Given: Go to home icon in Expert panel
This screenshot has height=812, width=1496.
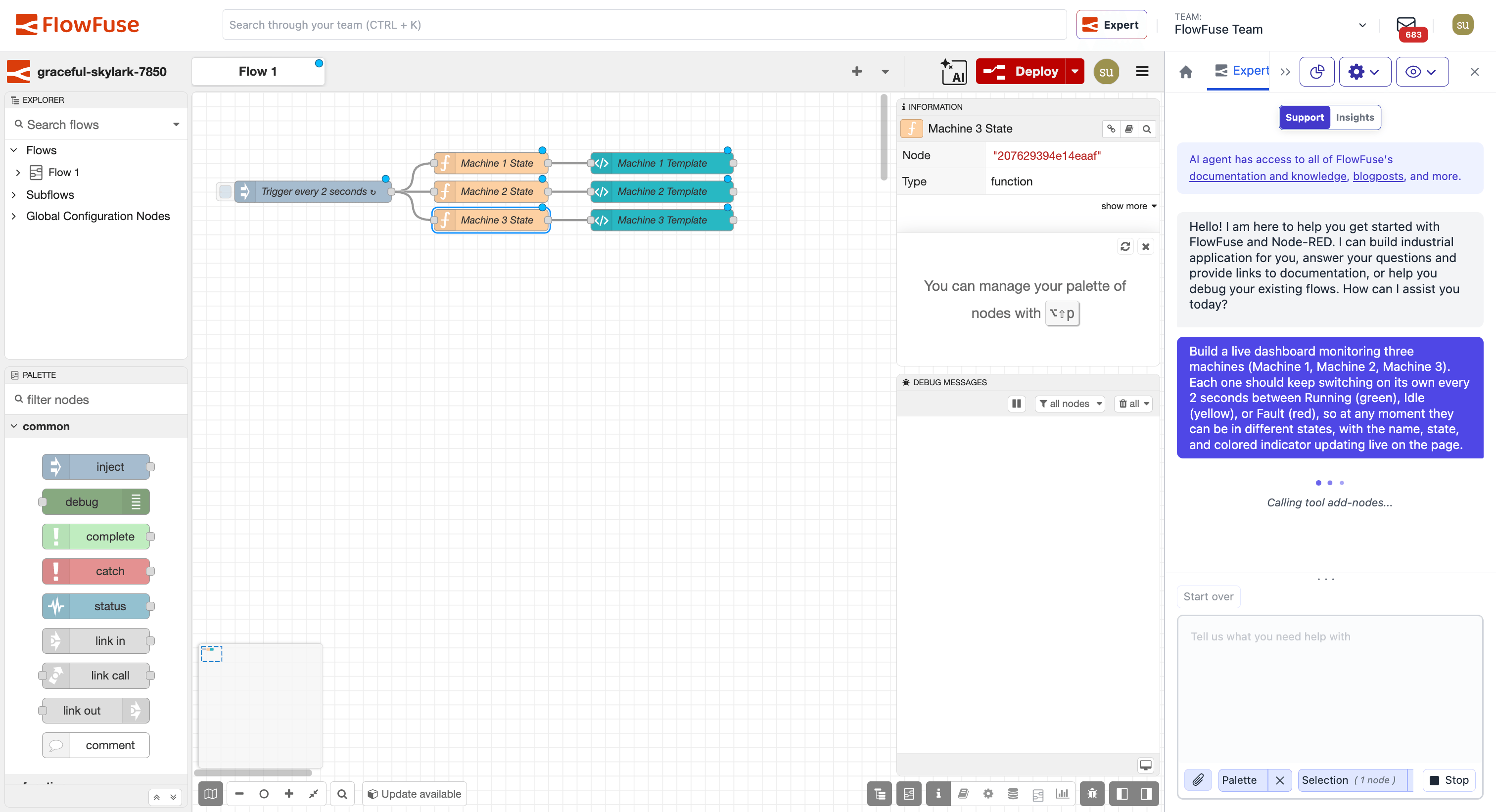Looking at the screenshot, I should 1186,71.
